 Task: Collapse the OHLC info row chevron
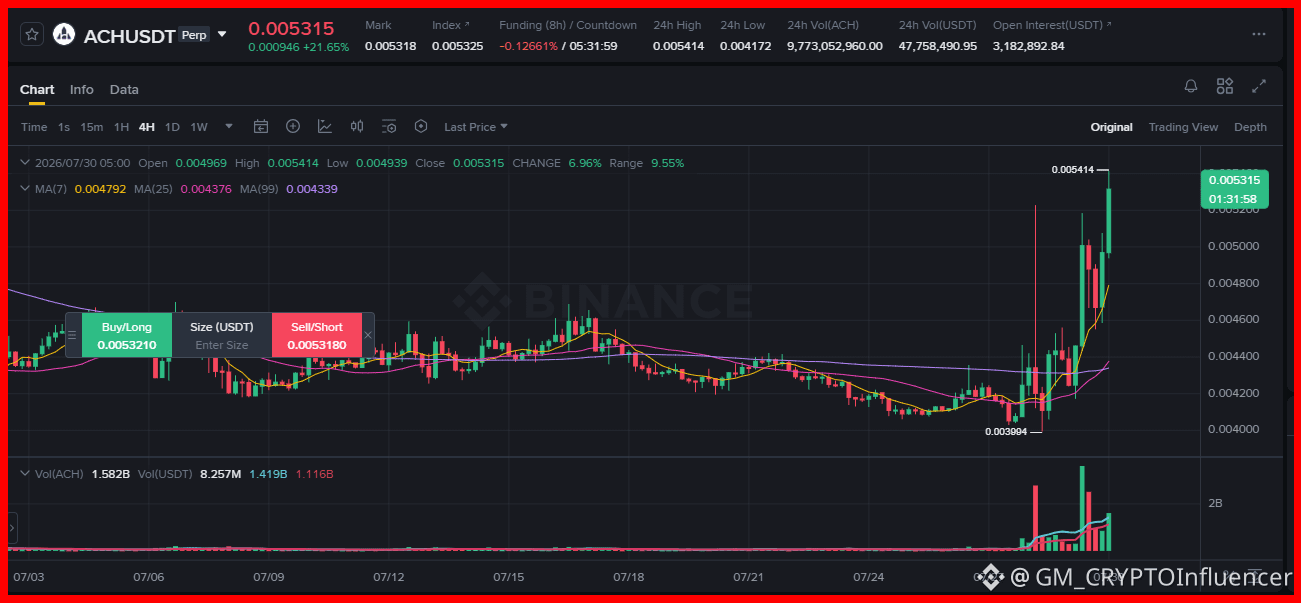[x=25, y=163]
